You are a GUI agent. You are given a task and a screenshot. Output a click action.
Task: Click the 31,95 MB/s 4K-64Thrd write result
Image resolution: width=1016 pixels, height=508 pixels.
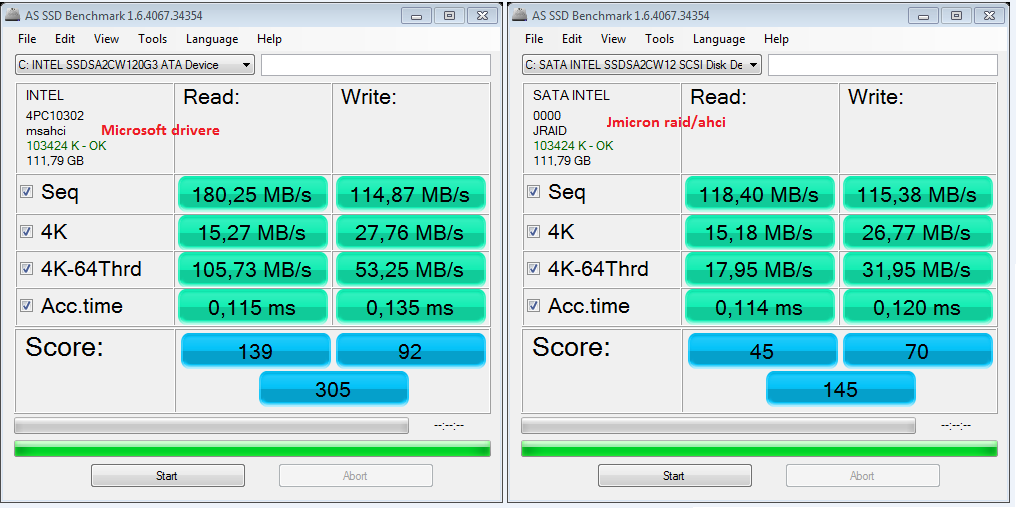click(x=918, y=269)
